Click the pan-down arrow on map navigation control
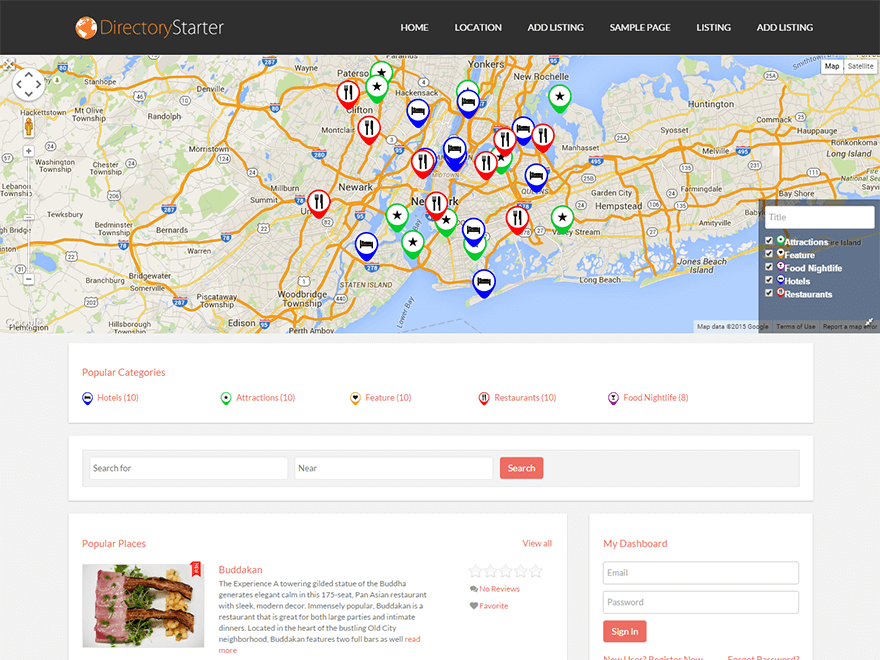 coord(28,93)
